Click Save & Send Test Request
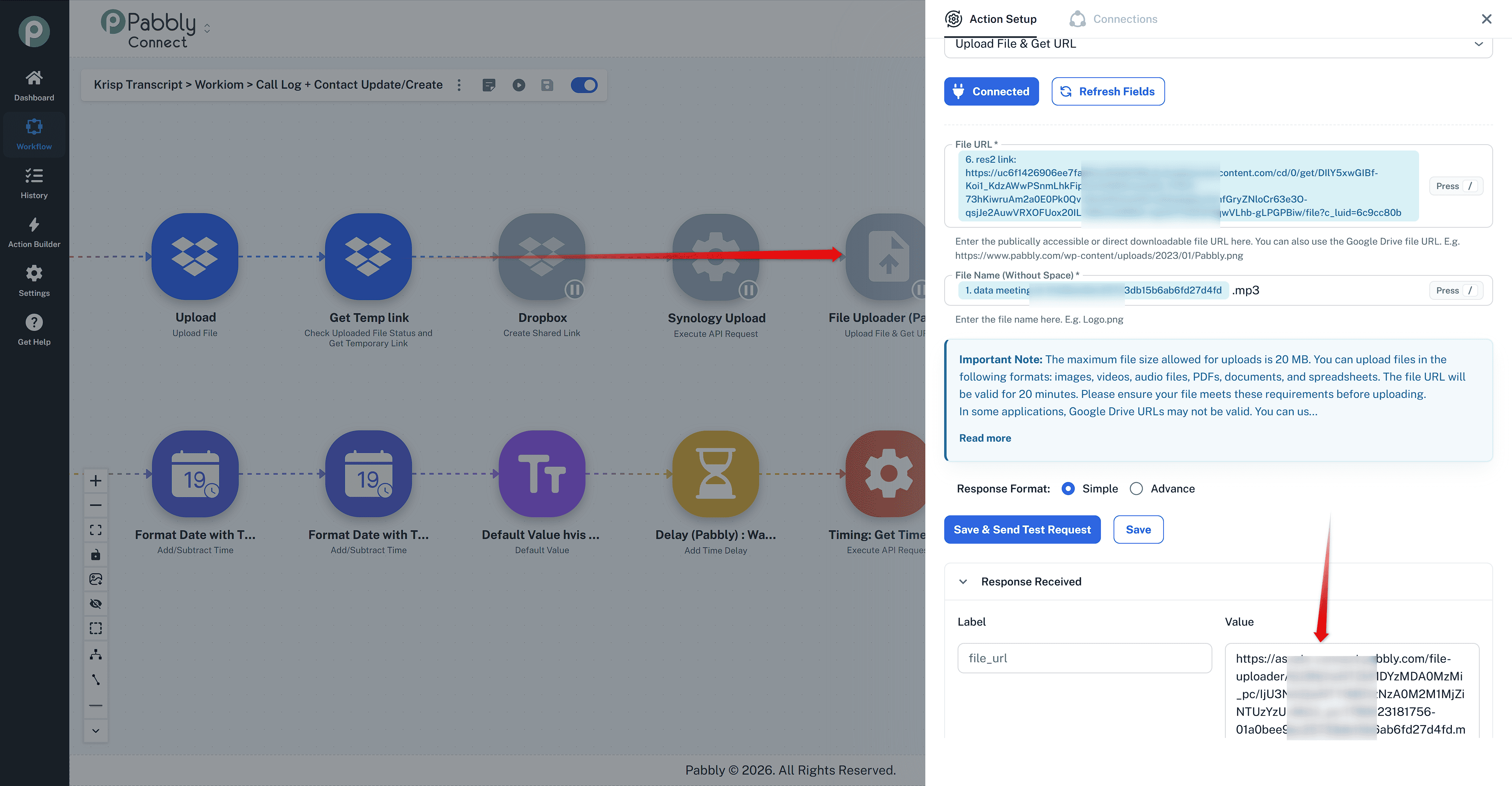 [1022, 529]
